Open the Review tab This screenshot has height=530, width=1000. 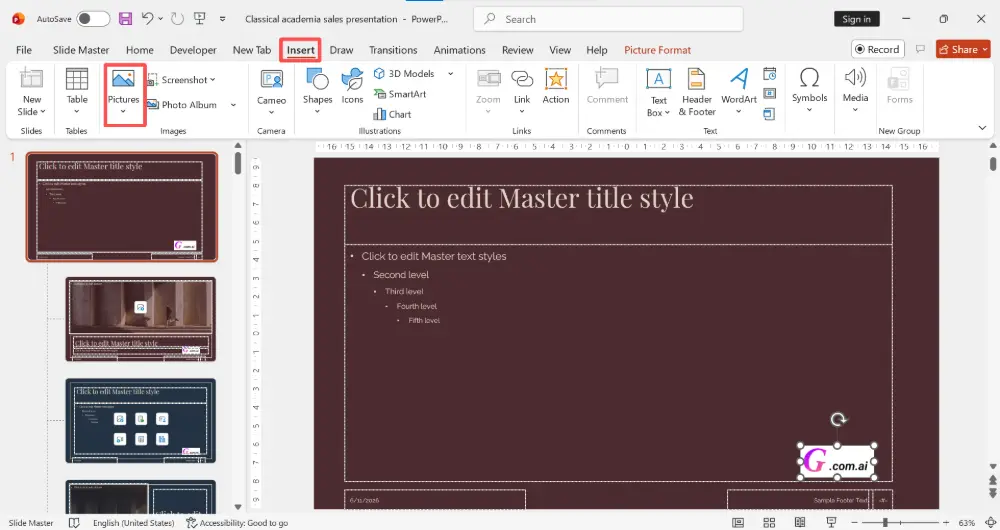point(517,50)
